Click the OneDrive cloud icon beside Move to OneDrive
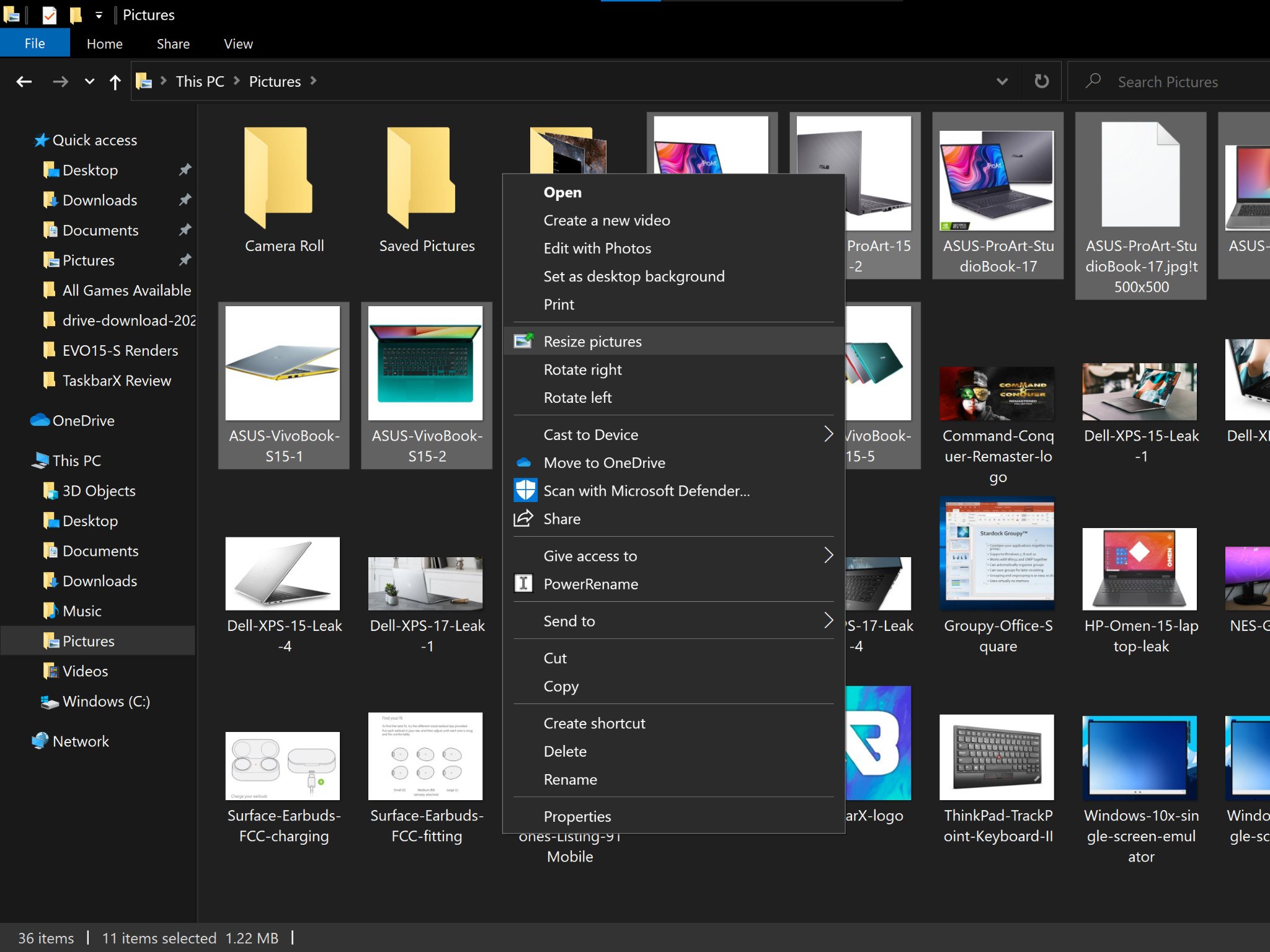The image size is (1270, 952). [x=524, y=462]
